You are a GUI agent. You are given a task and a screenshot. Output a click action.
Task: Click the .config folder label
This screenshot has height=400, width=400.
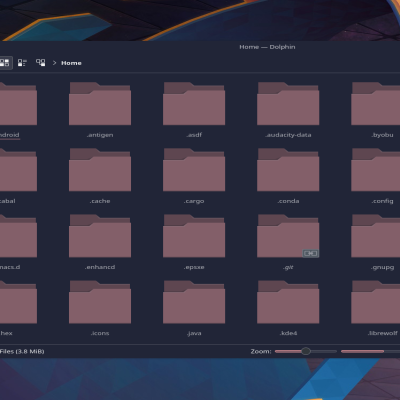(x=382, y=201)
